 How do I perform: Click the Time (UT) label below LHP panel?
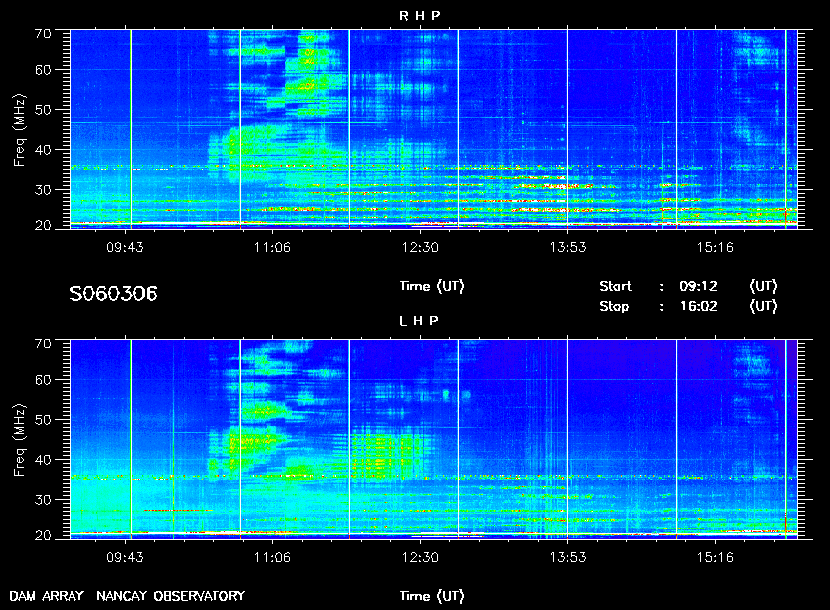(x=431, y=596)
